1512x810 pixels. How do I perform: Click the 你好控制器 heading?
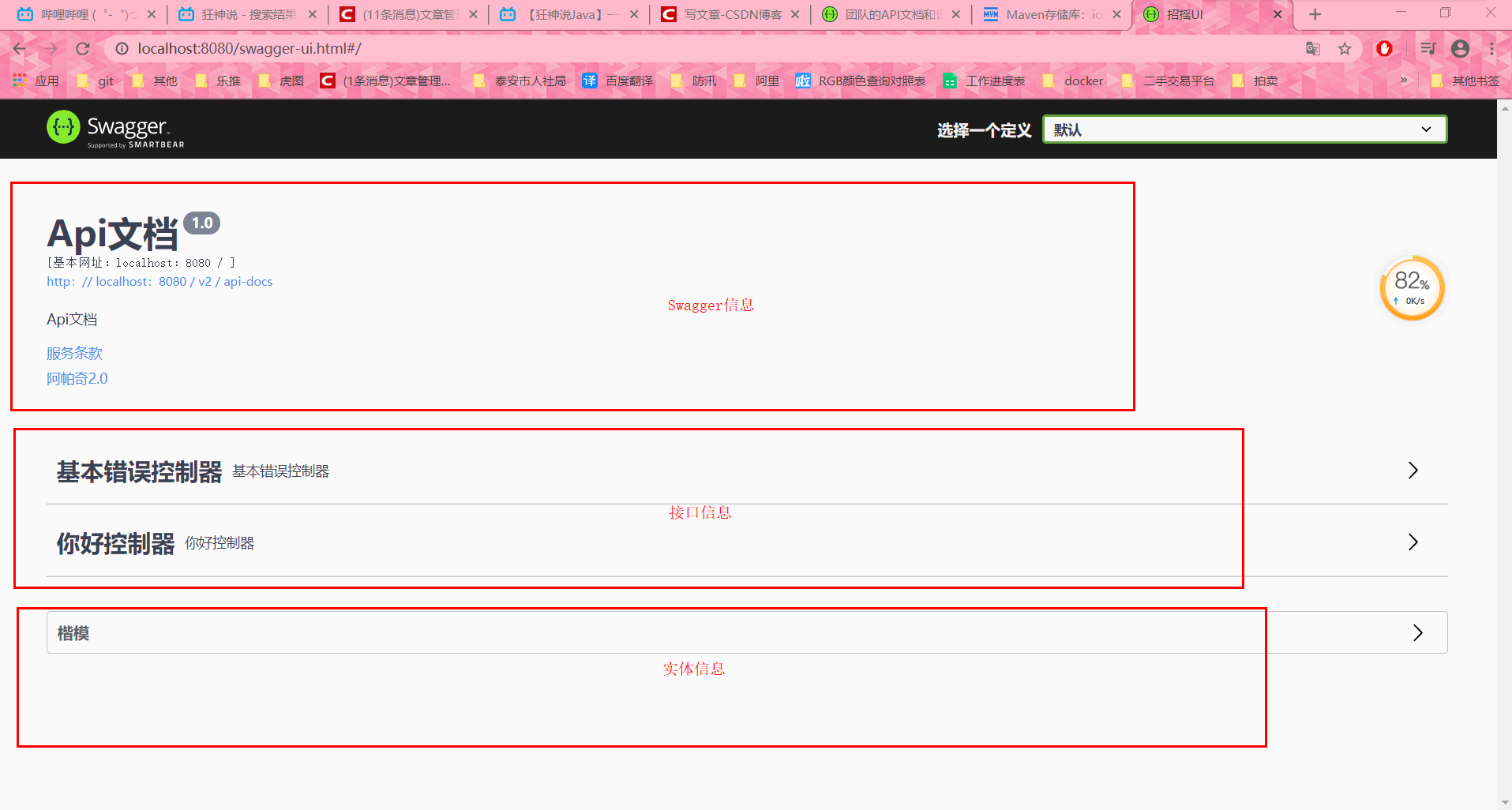tap(115, 543)
